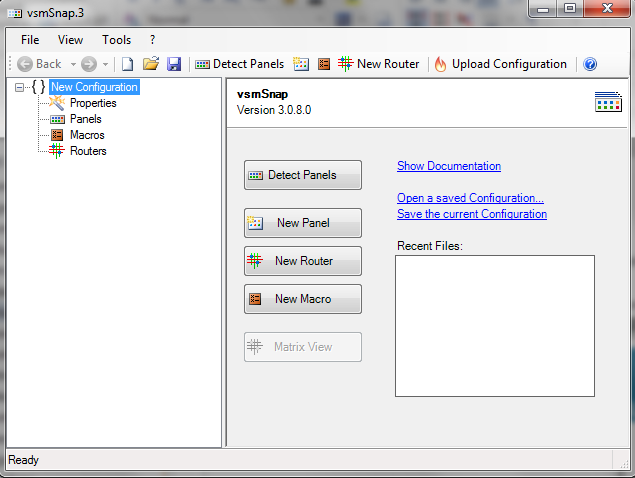635x478 pixels.
Task: Click inside the Recent Files list box
Action: tap(494, 325)
